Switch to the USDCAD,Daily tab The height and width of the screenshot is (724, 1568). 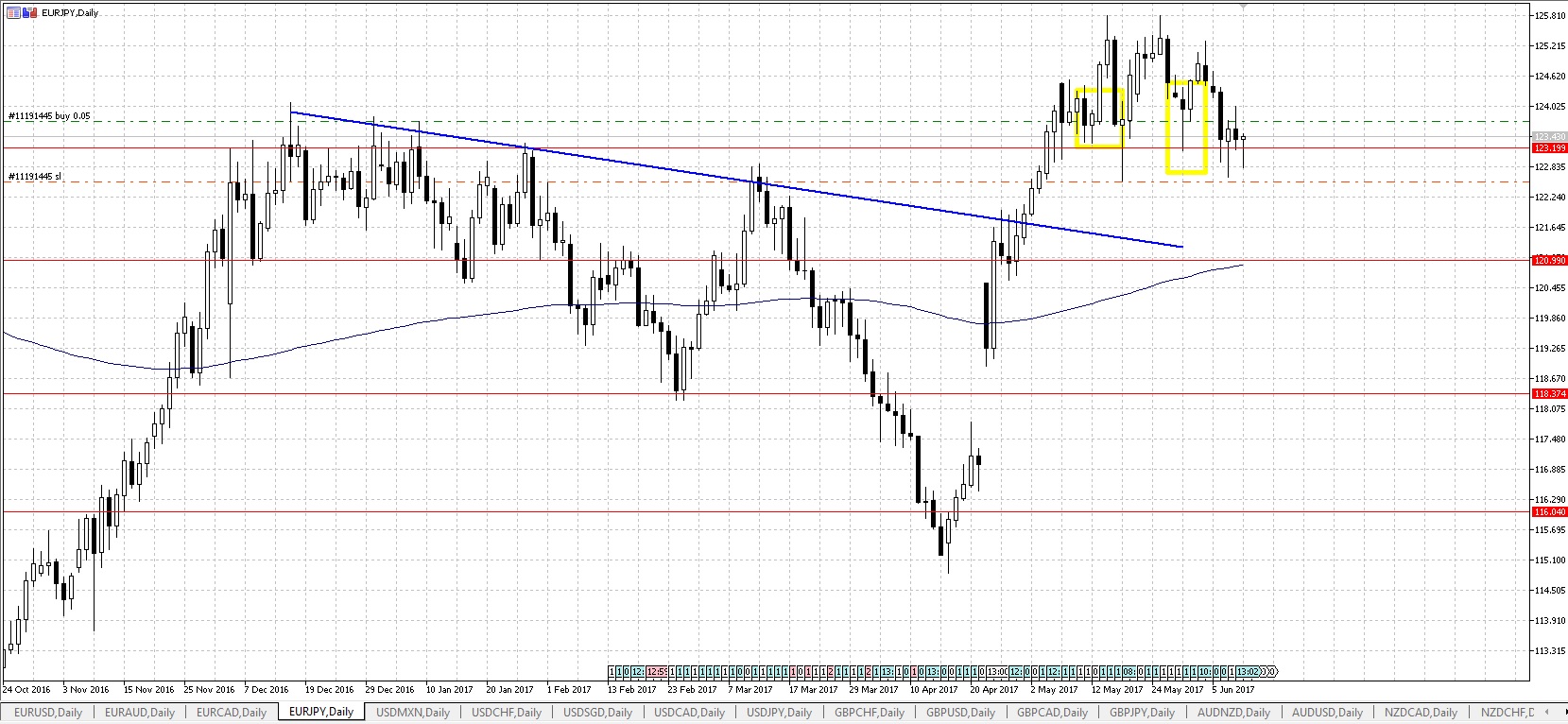click(x=690, y=713)
